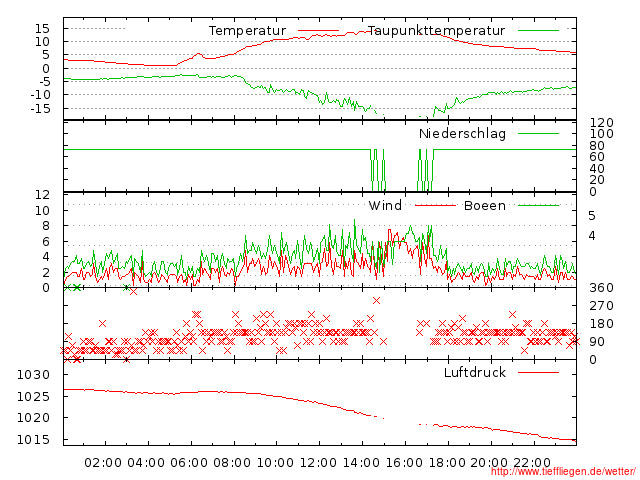This screenshot has height=480, width=640.
Task: Click the 120 precipitation axis value
Action: point(601,122)
